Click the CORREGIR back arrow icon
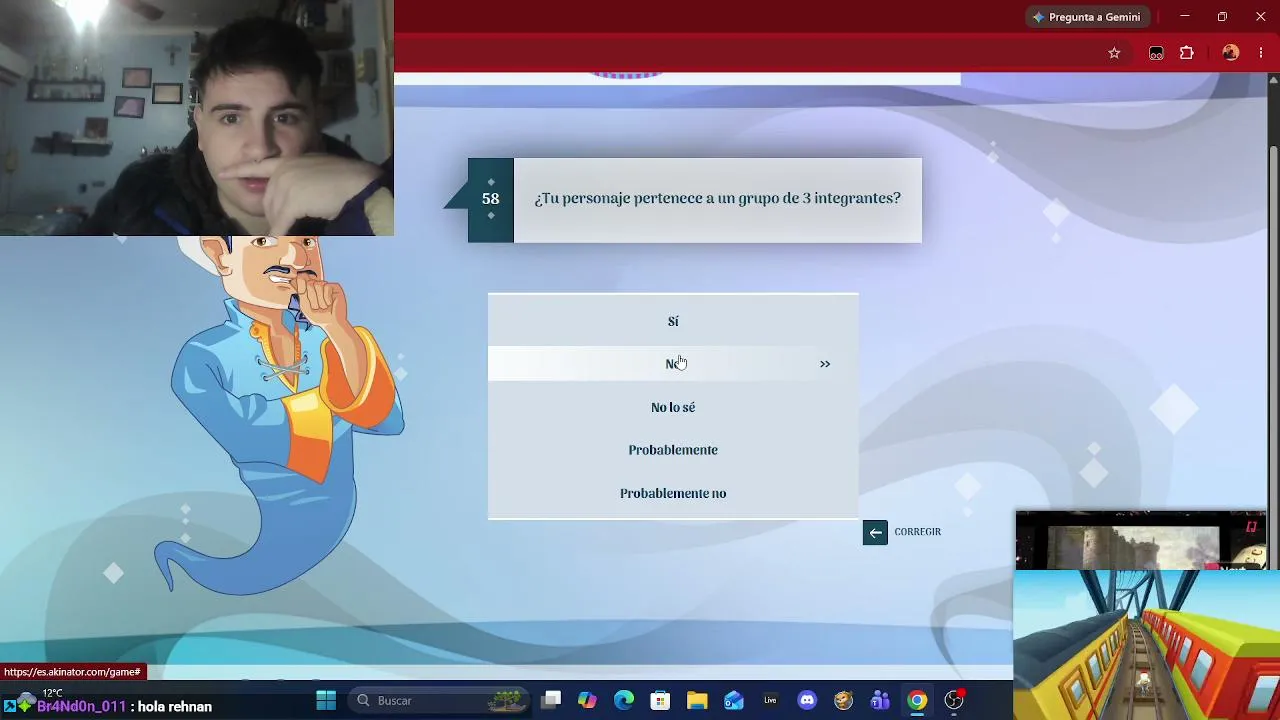Screen dimensions: 1280x720 tap(875, 532)
